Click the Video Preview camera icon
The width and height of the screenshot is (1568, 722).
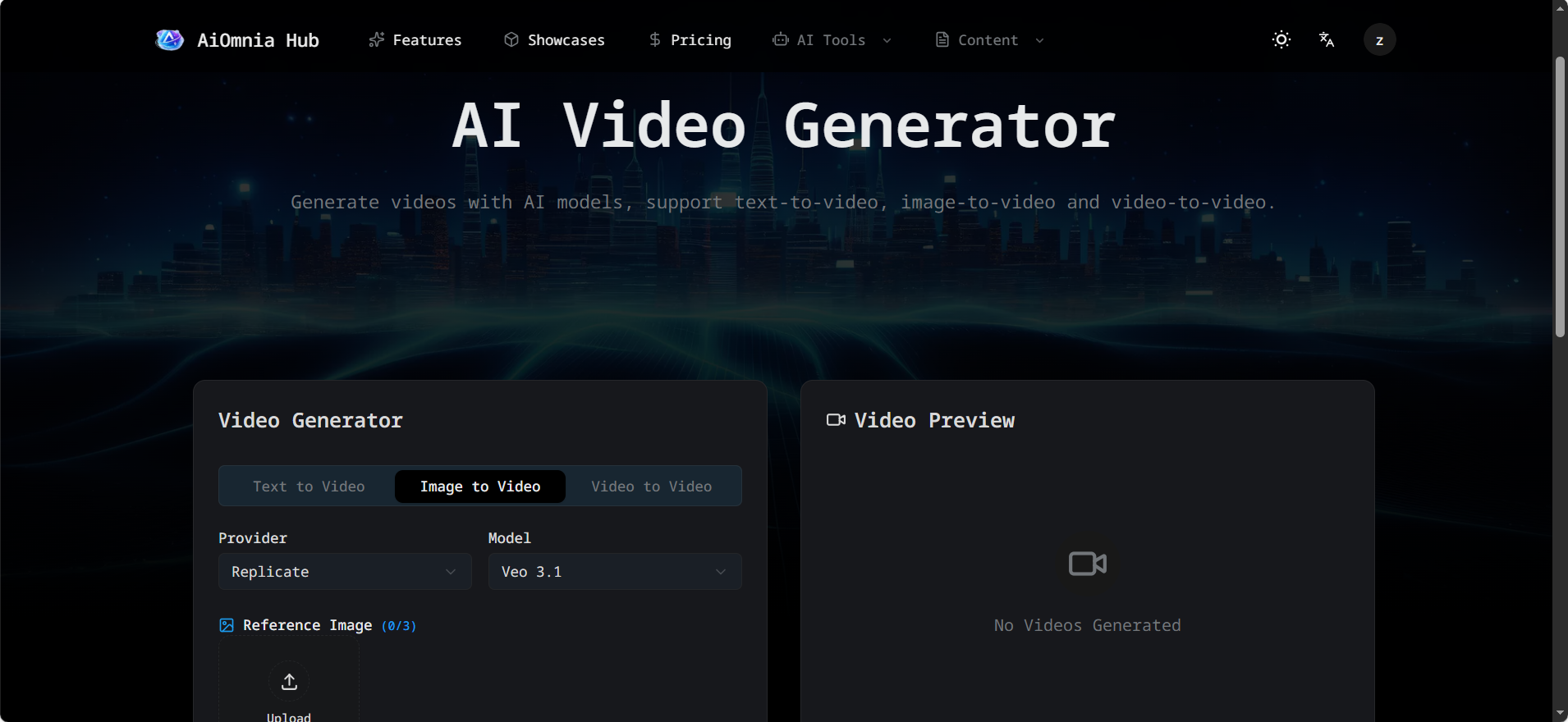[836, 420]
